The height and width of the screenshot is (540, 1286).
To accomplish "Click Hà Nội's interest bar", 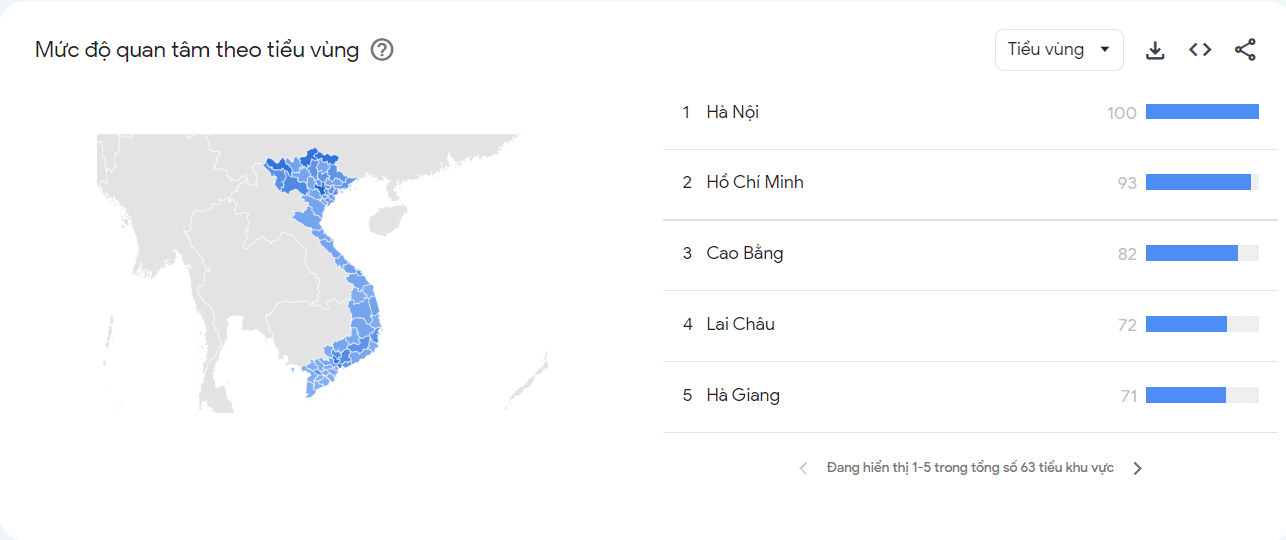I will tap(1202, 112).
